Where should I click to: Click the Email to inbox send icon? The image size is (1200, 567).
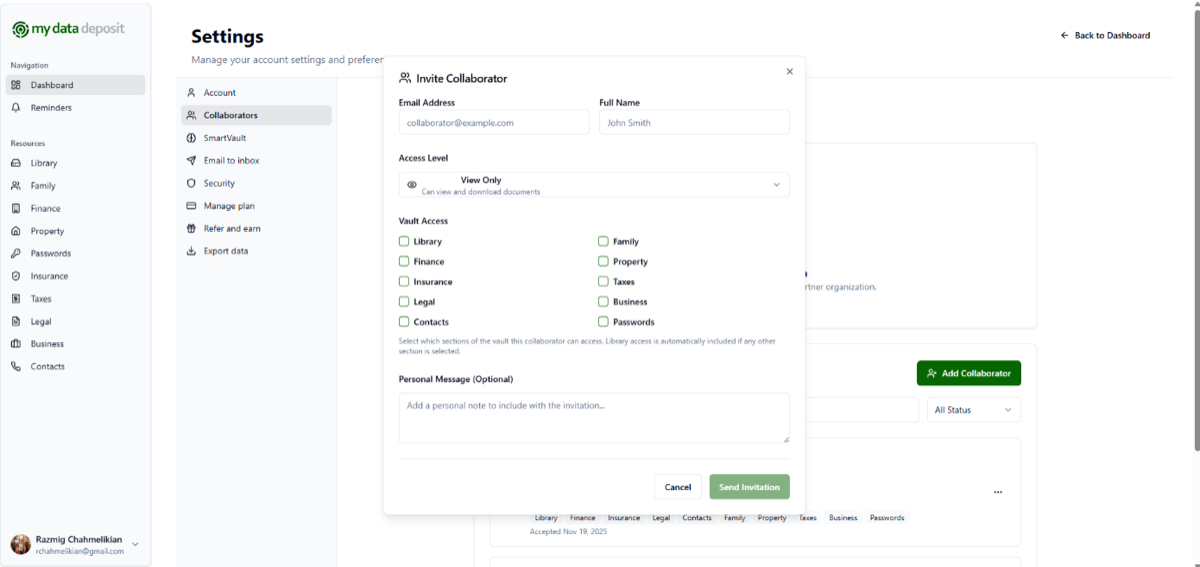pos(191,161)
